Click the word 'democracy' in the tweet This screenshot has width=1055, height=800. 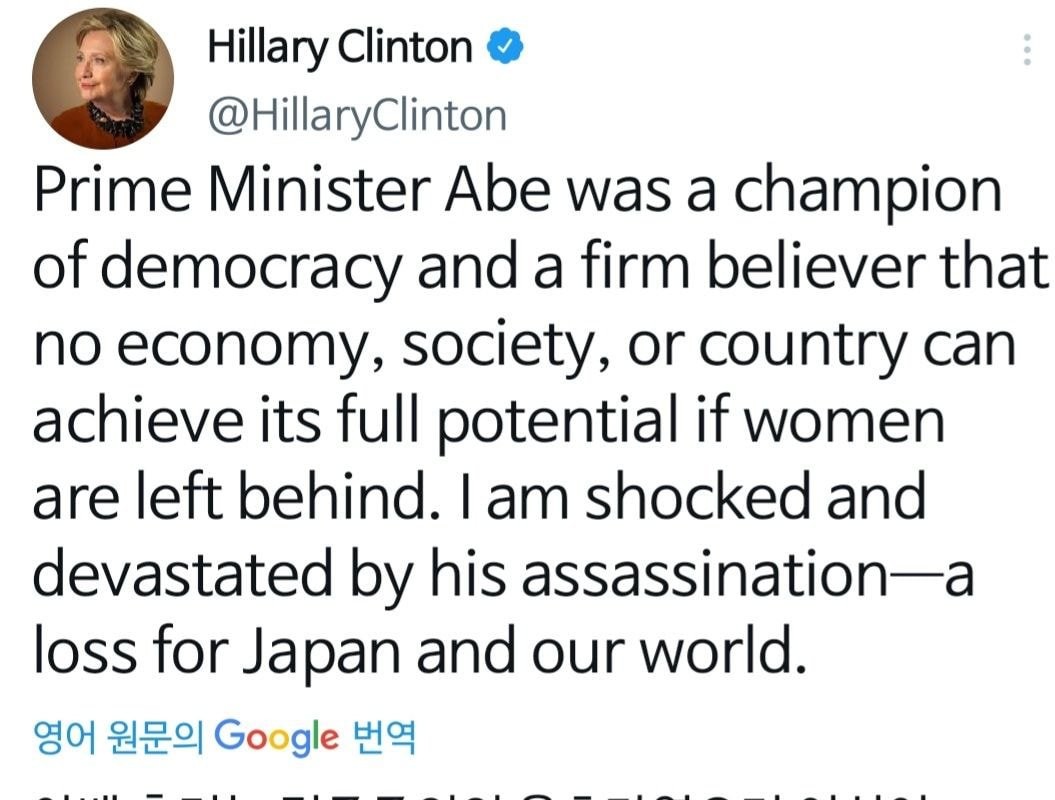(253, 267)
